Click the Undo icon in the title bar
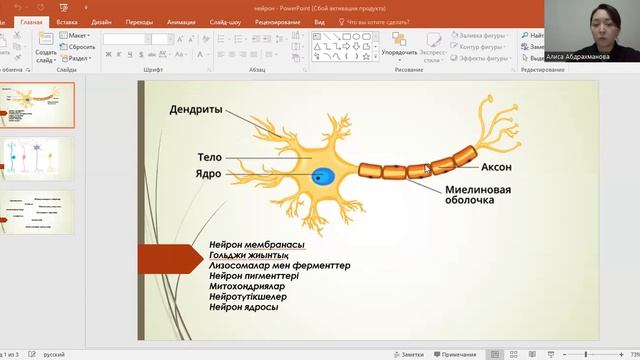Image resolution: width=640 pixels, height=360 pixels. click(18, 7)
